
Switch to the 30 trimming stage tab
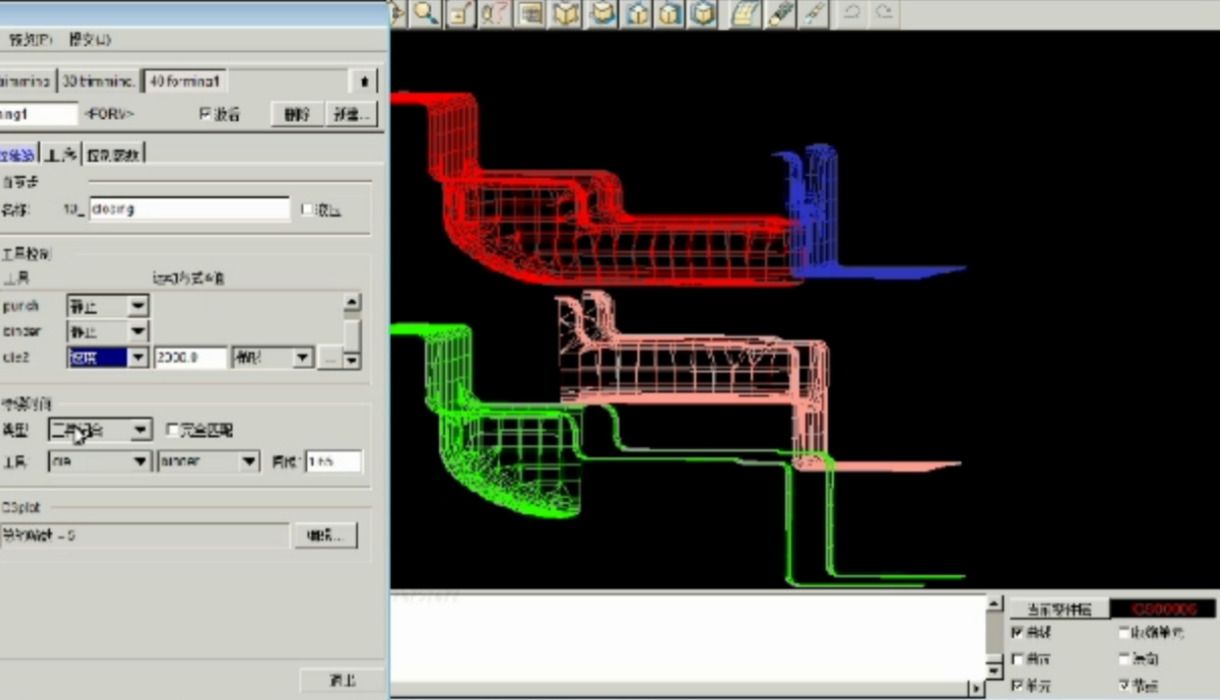point(98,81)
